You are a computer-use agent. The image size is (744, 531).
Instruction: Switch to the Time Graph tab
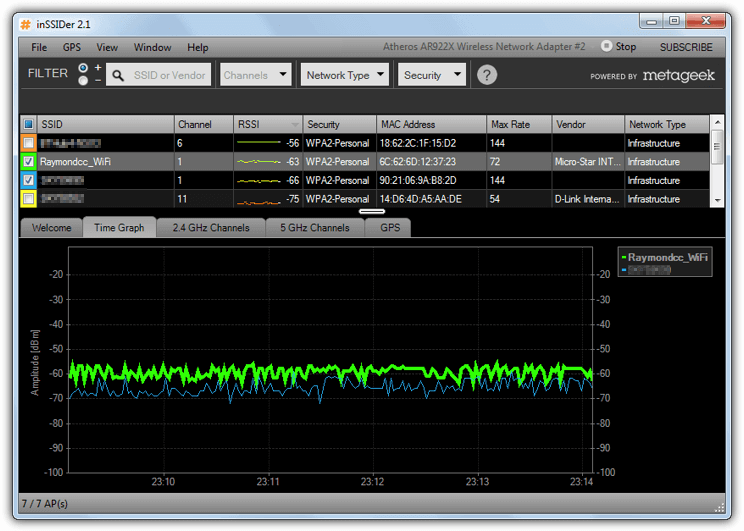pos(119,227)
